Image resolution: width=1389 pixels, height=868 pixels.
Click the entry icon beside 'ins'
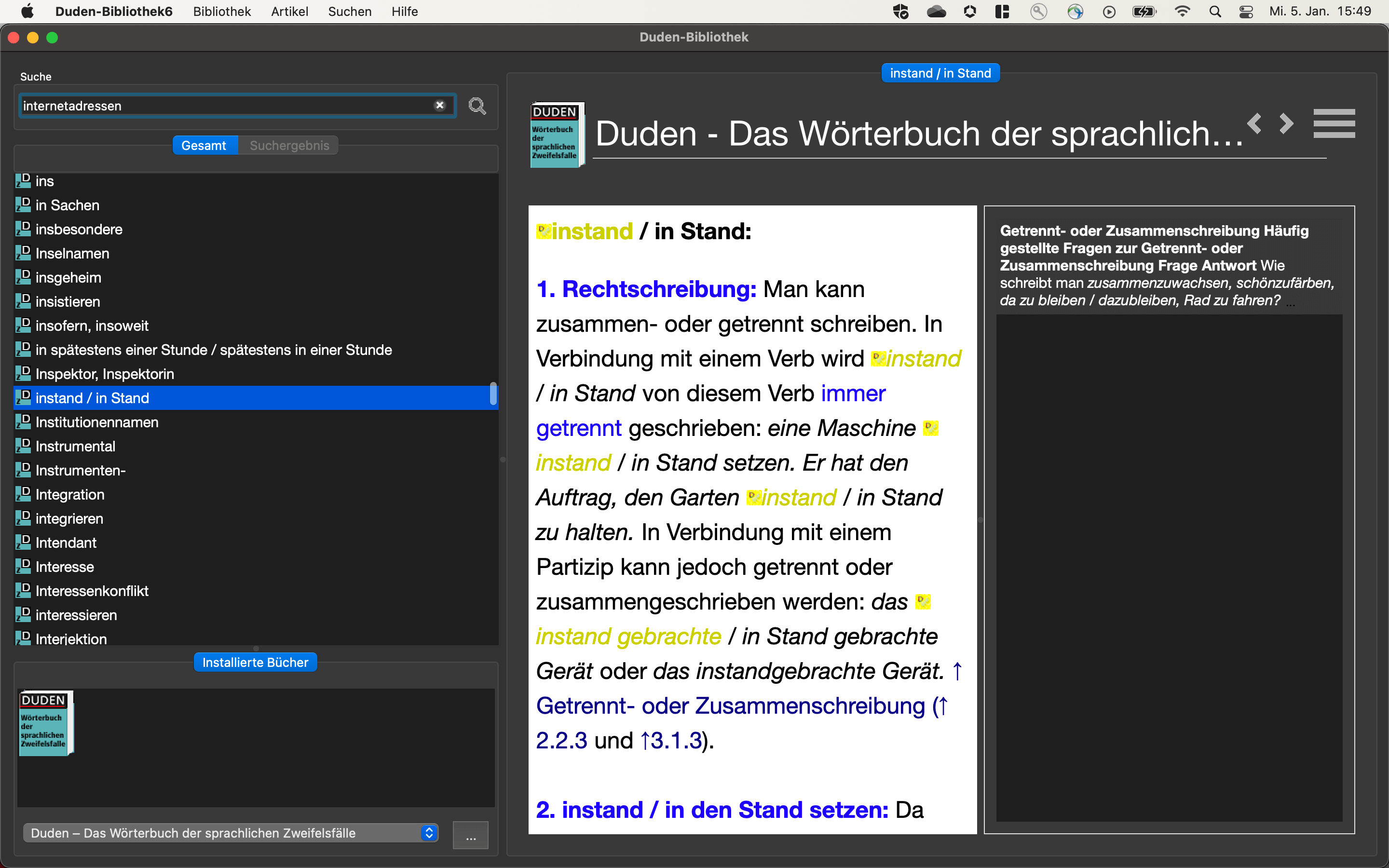click(x=23, y=181)
